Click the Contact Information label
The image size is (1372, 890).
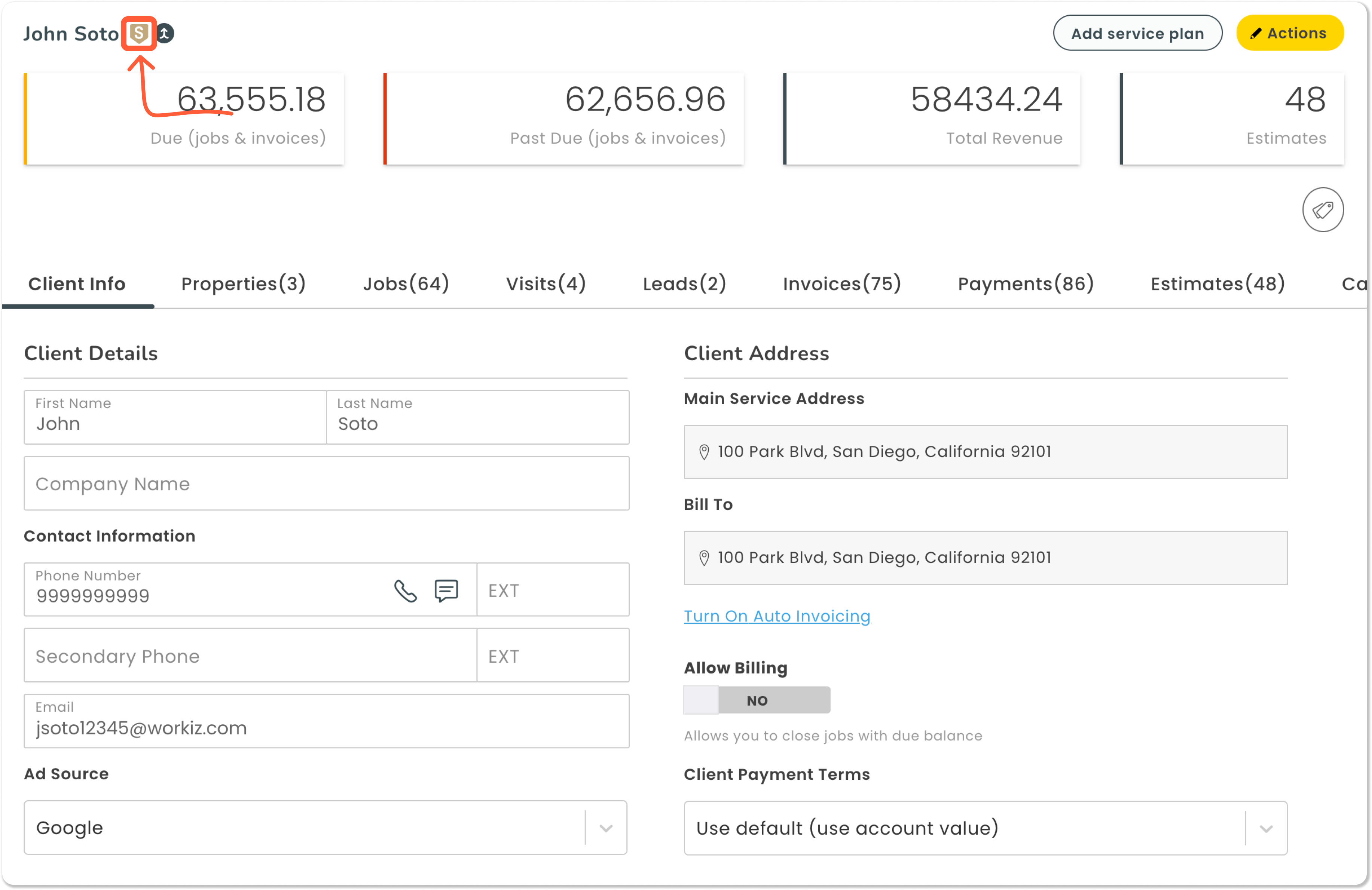(110, 536)
